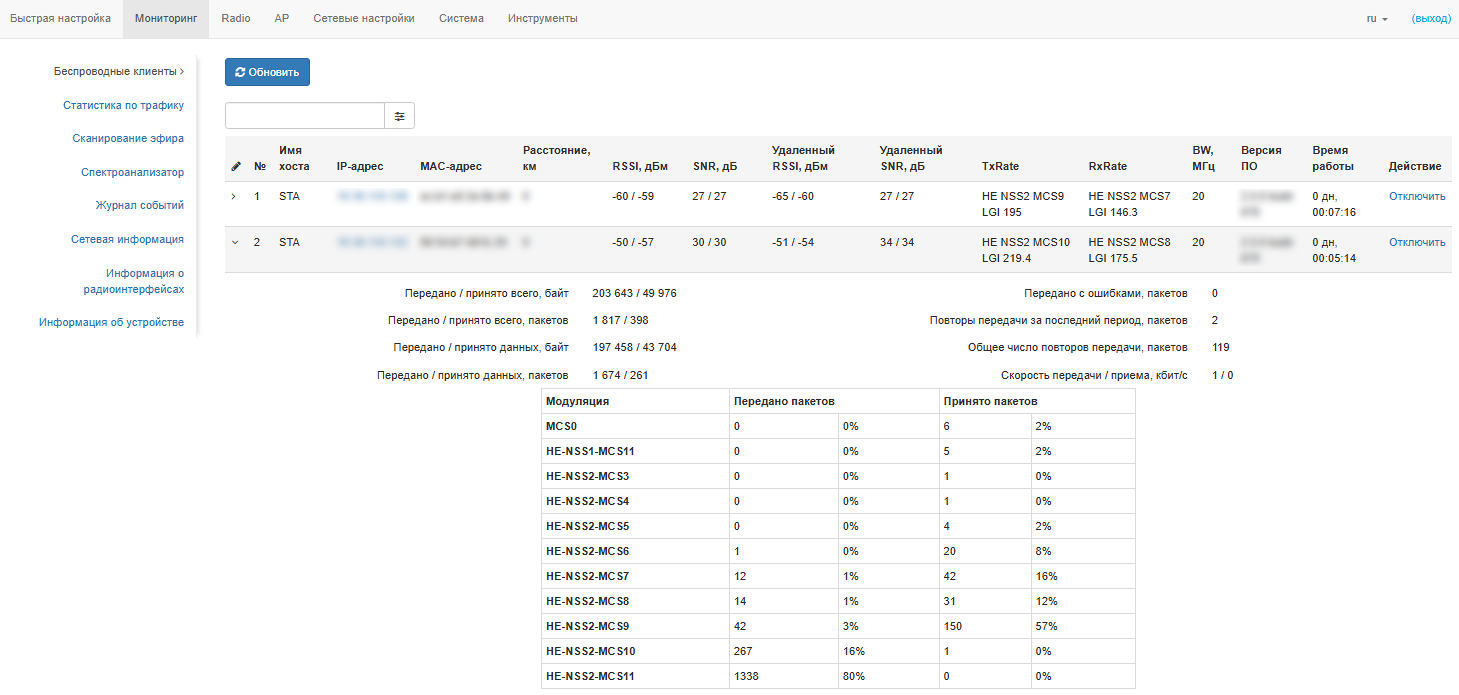Click uptime value 00:07:16 in row 1

tap(1335, 212)
